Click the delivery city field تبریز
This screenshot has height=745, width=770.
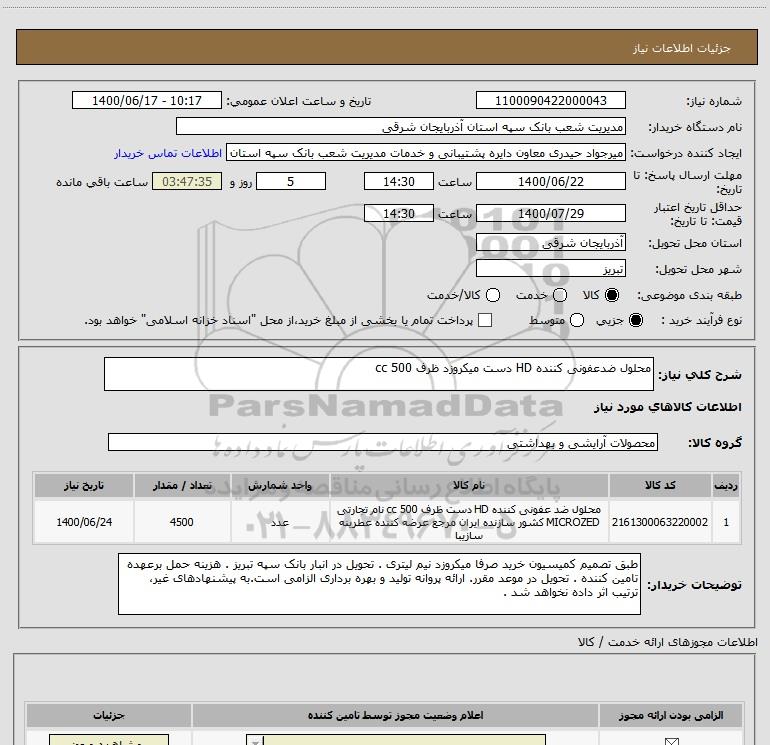point(550,269)
